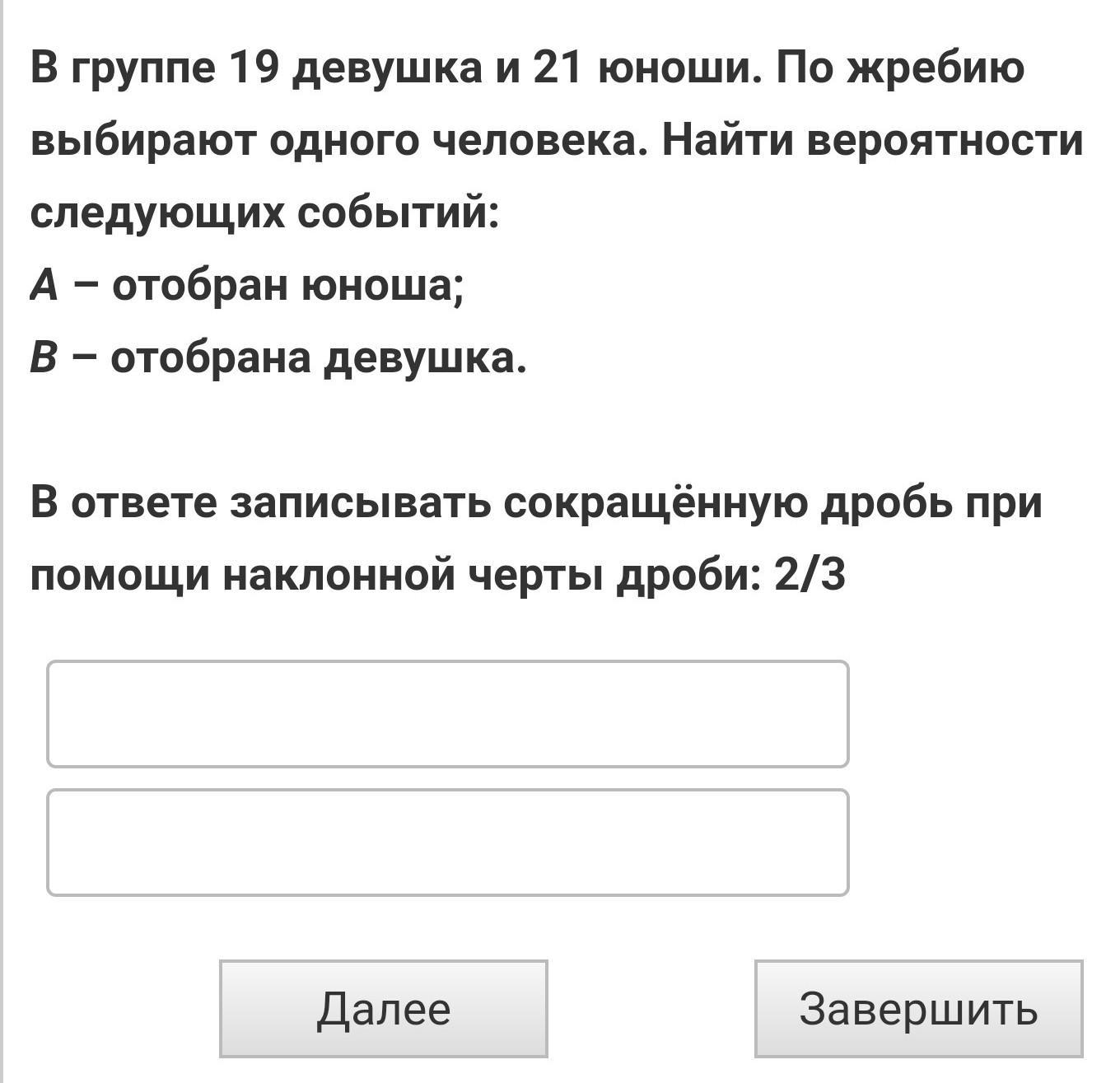This screenshot has height=1083, width=1120.
Task: Click the word 'вероятности'
Action: click(945, 140)
